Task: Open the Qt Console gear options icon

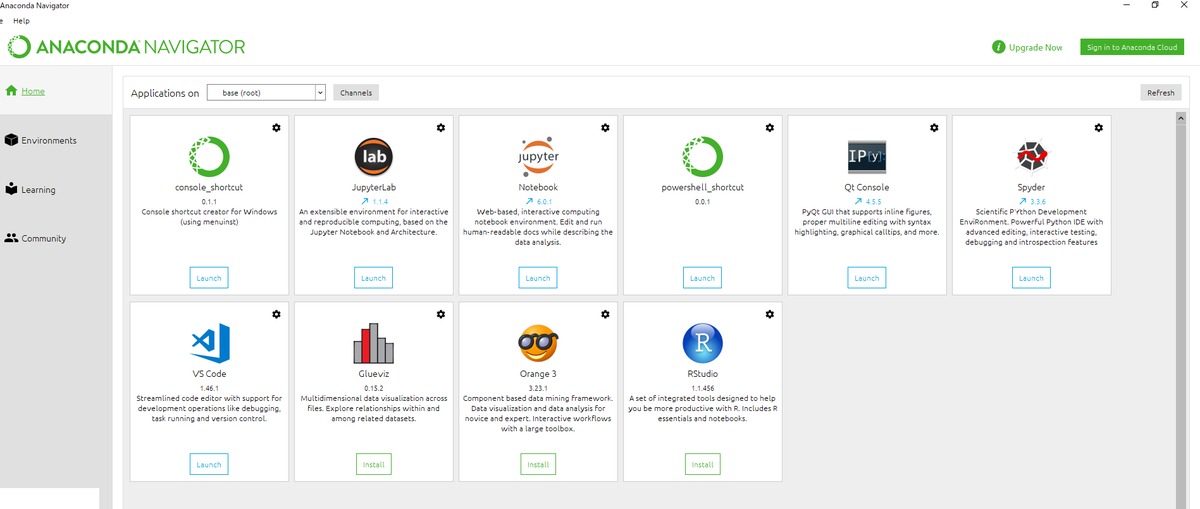Action: (934, 128)
